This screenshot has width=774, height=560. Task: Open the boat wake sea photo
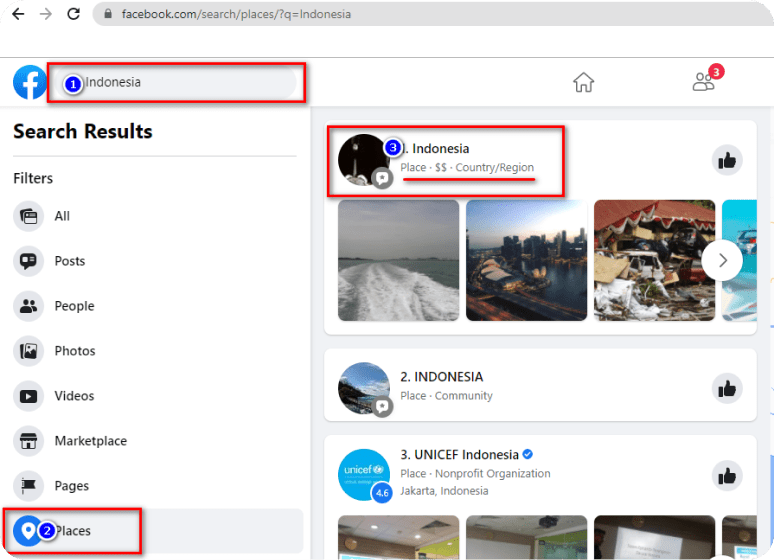click(x=398, y=260)
